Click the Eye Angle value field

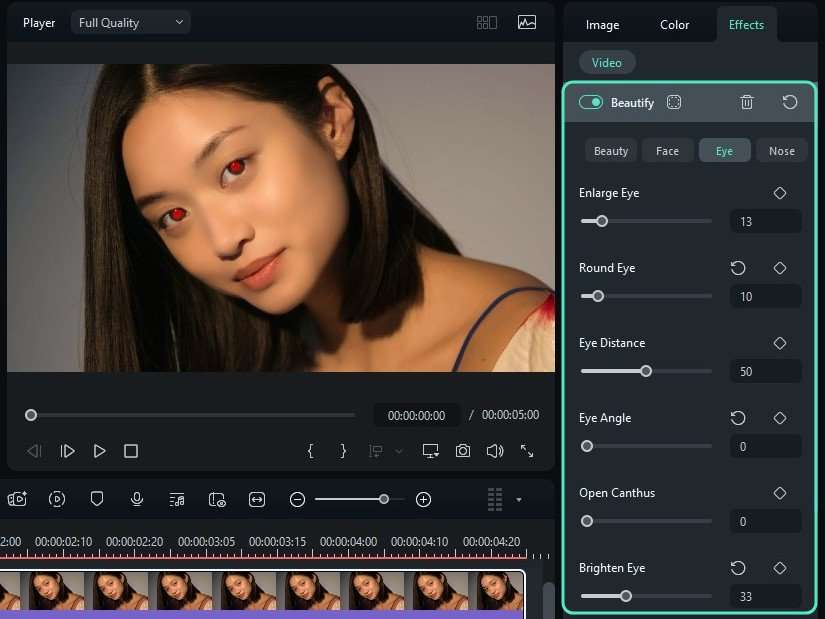tap(765, 447)
